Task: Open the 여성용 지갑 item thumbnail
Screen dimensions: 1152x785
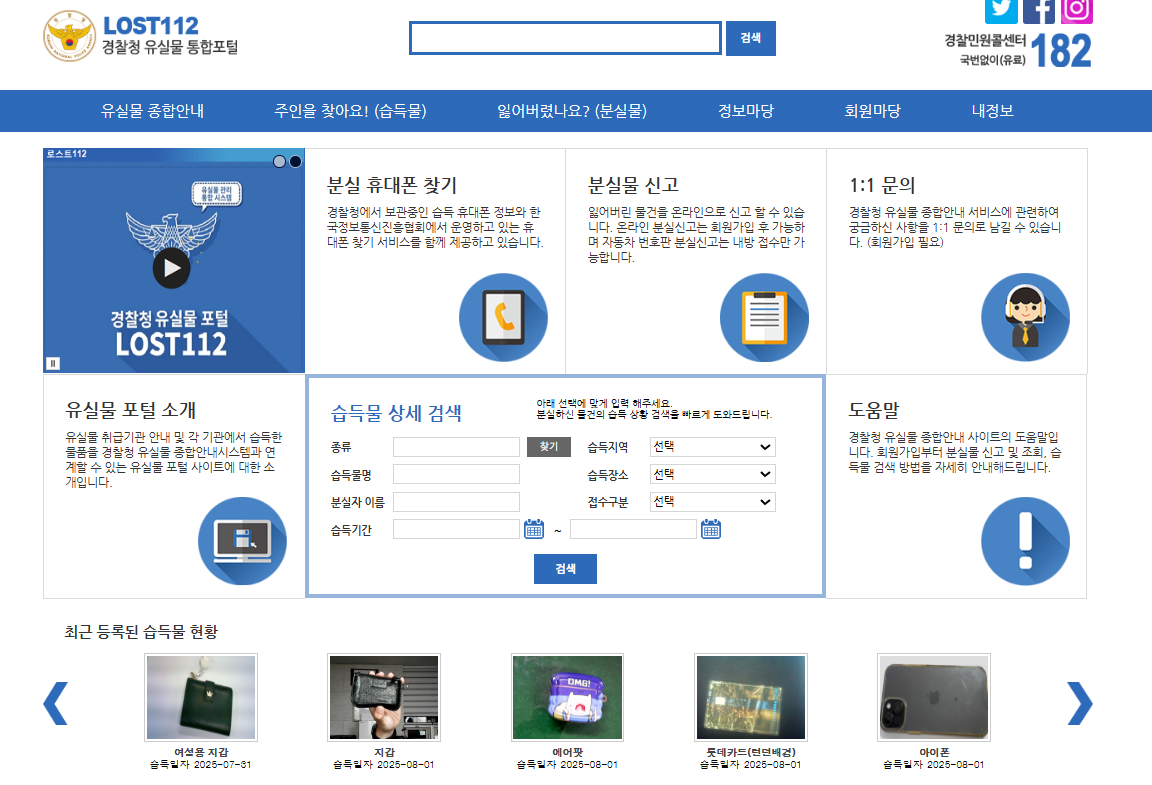Action: (x=201, y=698)
